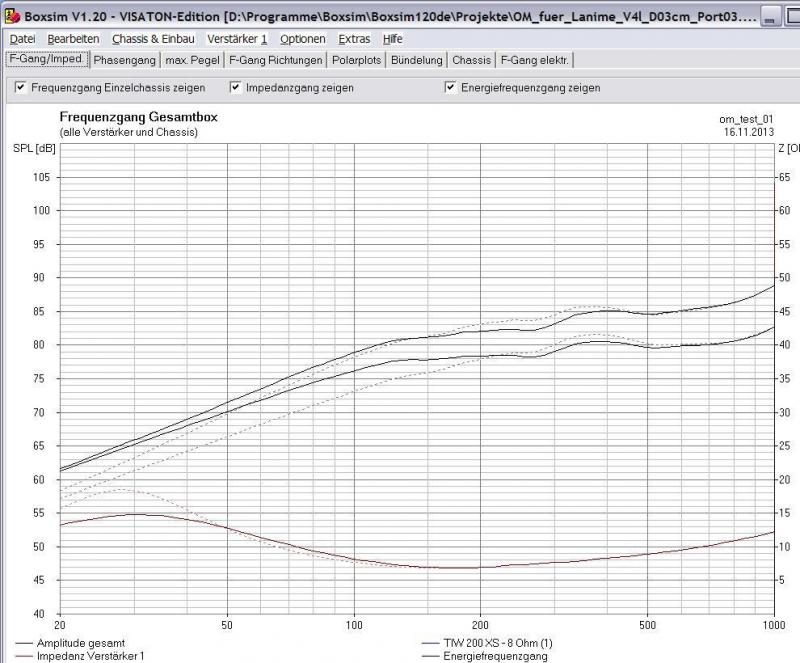Screen dimensions: 800x663
Task: Open the Extras menu
Action: [354, 39]
